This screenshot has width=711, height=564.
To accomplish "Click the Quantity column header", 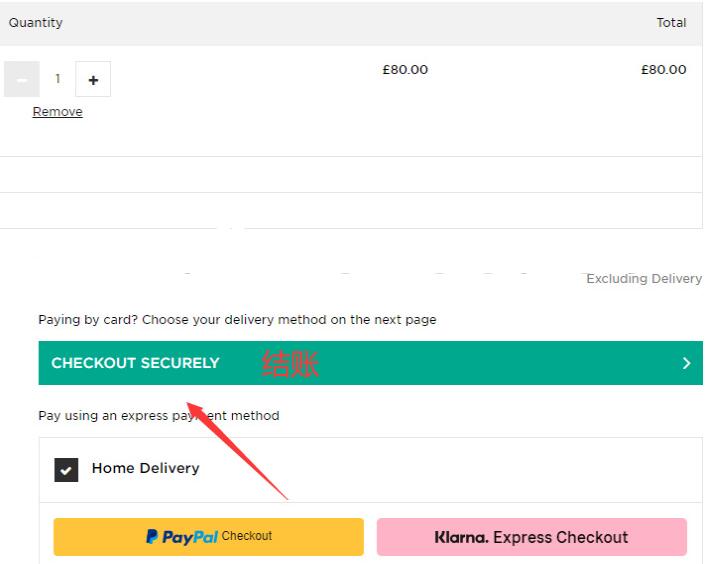I will [36, 22].
